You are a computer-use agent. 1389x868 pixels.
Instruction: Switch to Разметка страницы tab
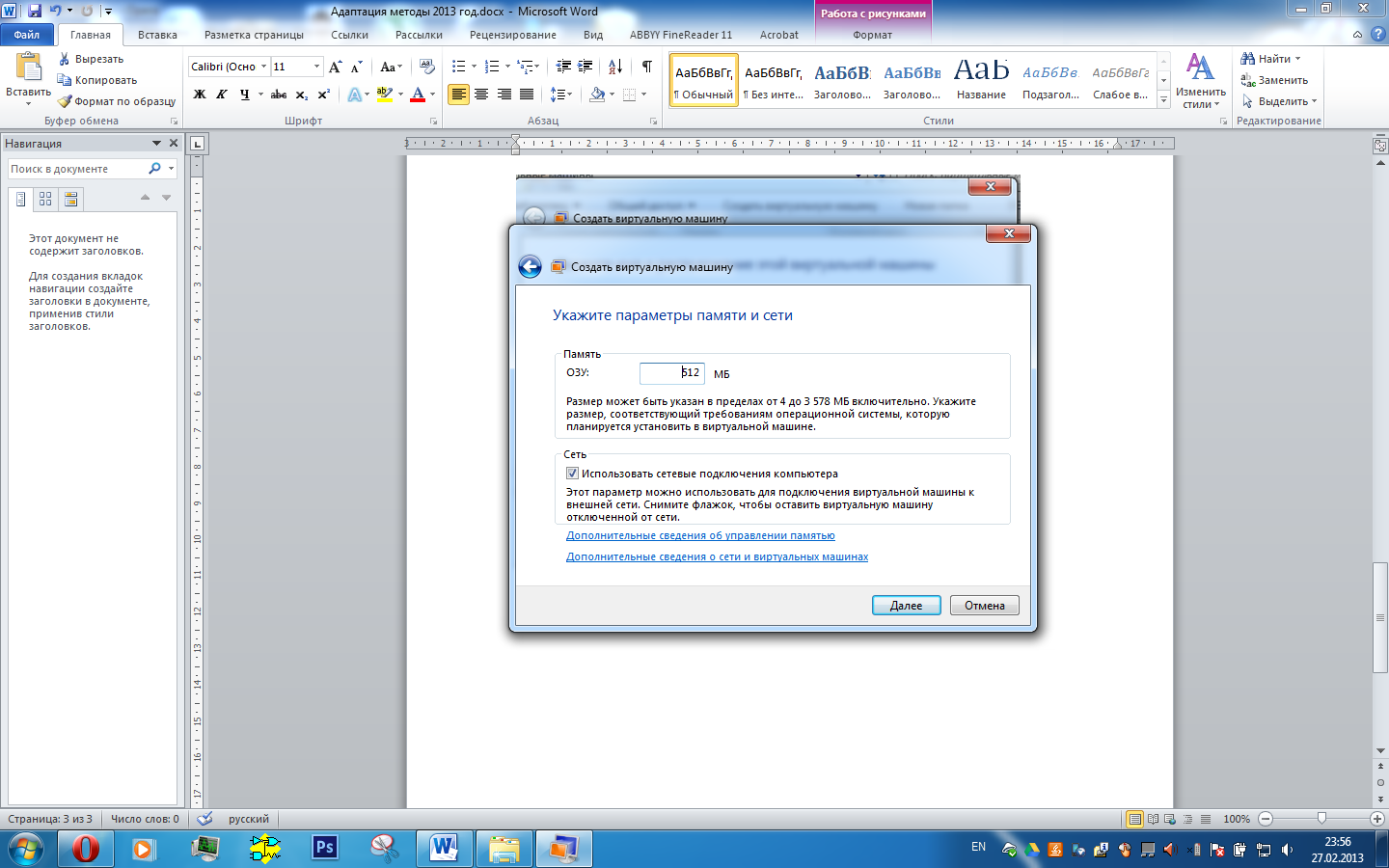coord(254,35)
